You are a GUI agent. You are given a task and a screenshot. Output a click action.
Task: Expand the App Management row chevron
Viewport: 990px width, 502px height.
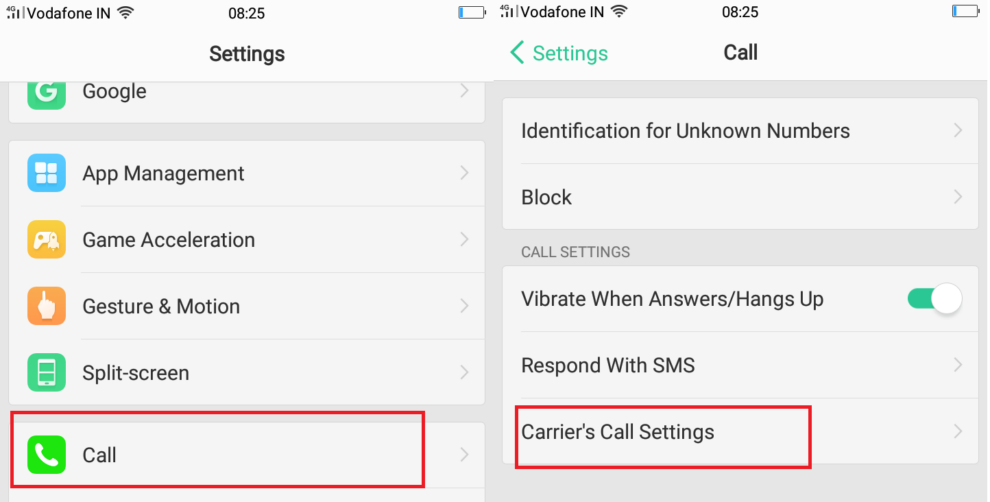click(x=464, y=174)
